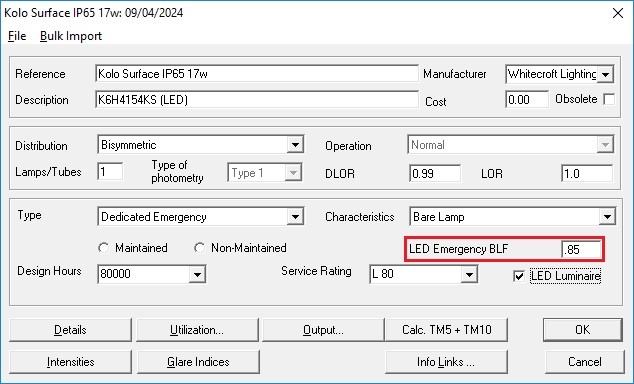This screenshot has width=634, height=384.
Task: Open the Bulk Import menu
Action: point(71,36)
